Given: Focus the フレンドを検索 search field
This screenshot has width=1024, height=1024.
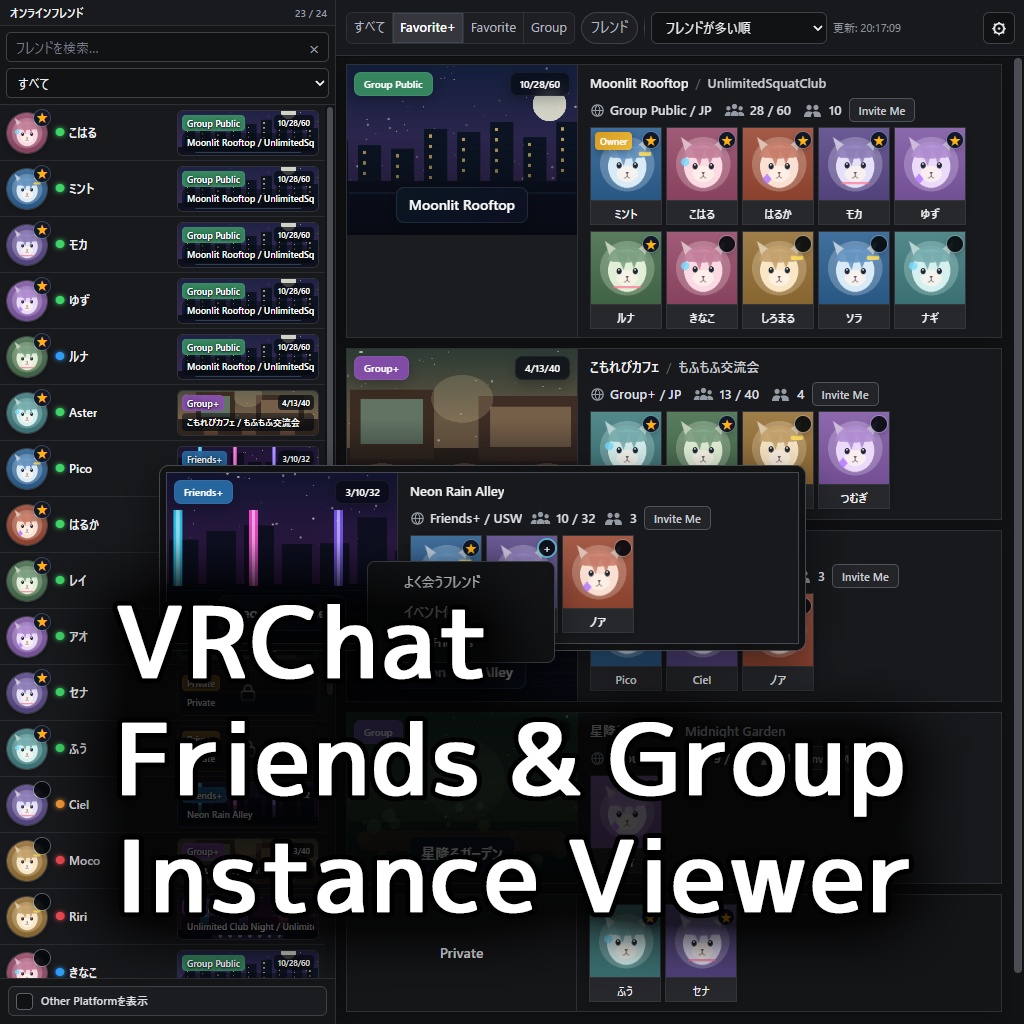Looking at the screenshot, I should (167, 48).
